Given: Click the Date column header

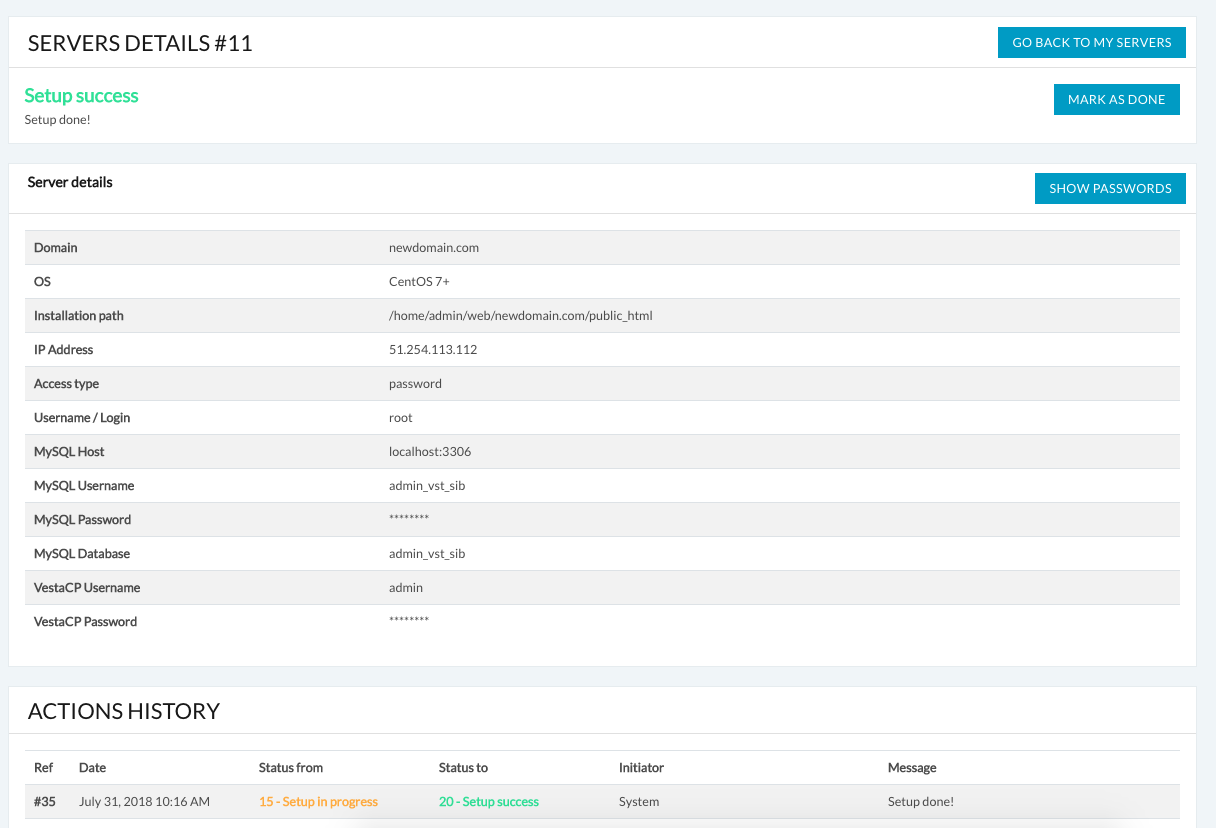Looking at the screenshot, I should pyautogui.click(x=92, y=768).
